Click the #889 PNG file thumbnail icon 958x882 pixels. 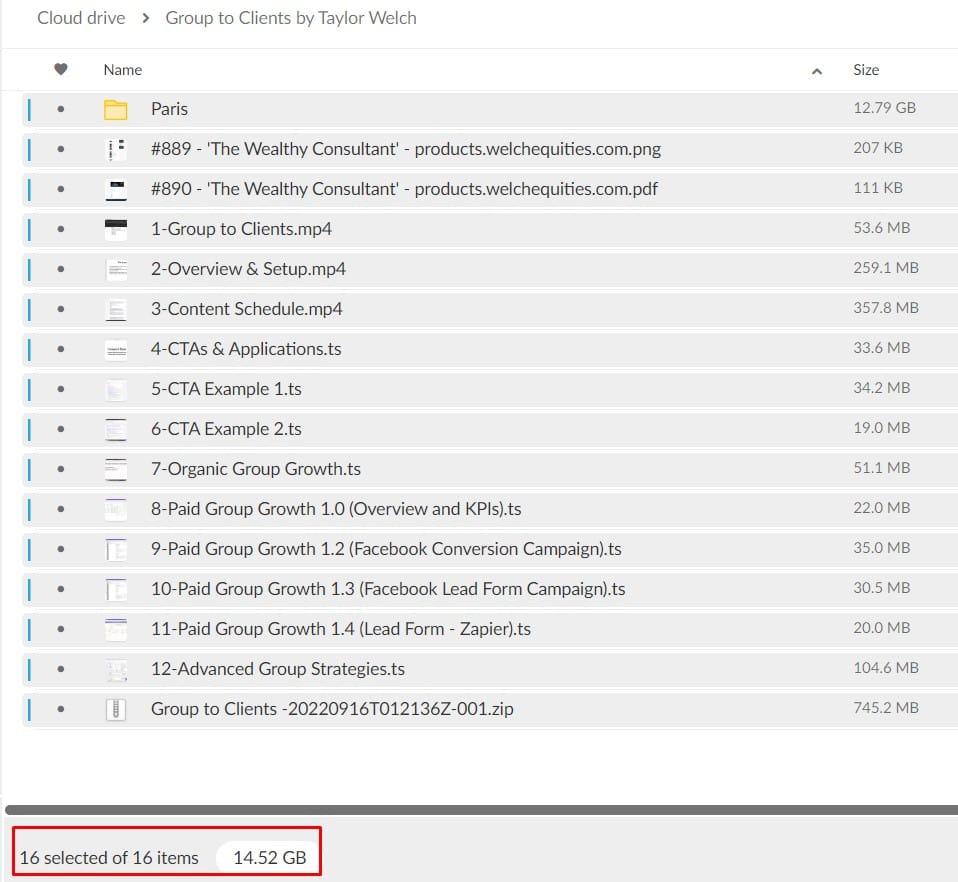click(116, 149)
